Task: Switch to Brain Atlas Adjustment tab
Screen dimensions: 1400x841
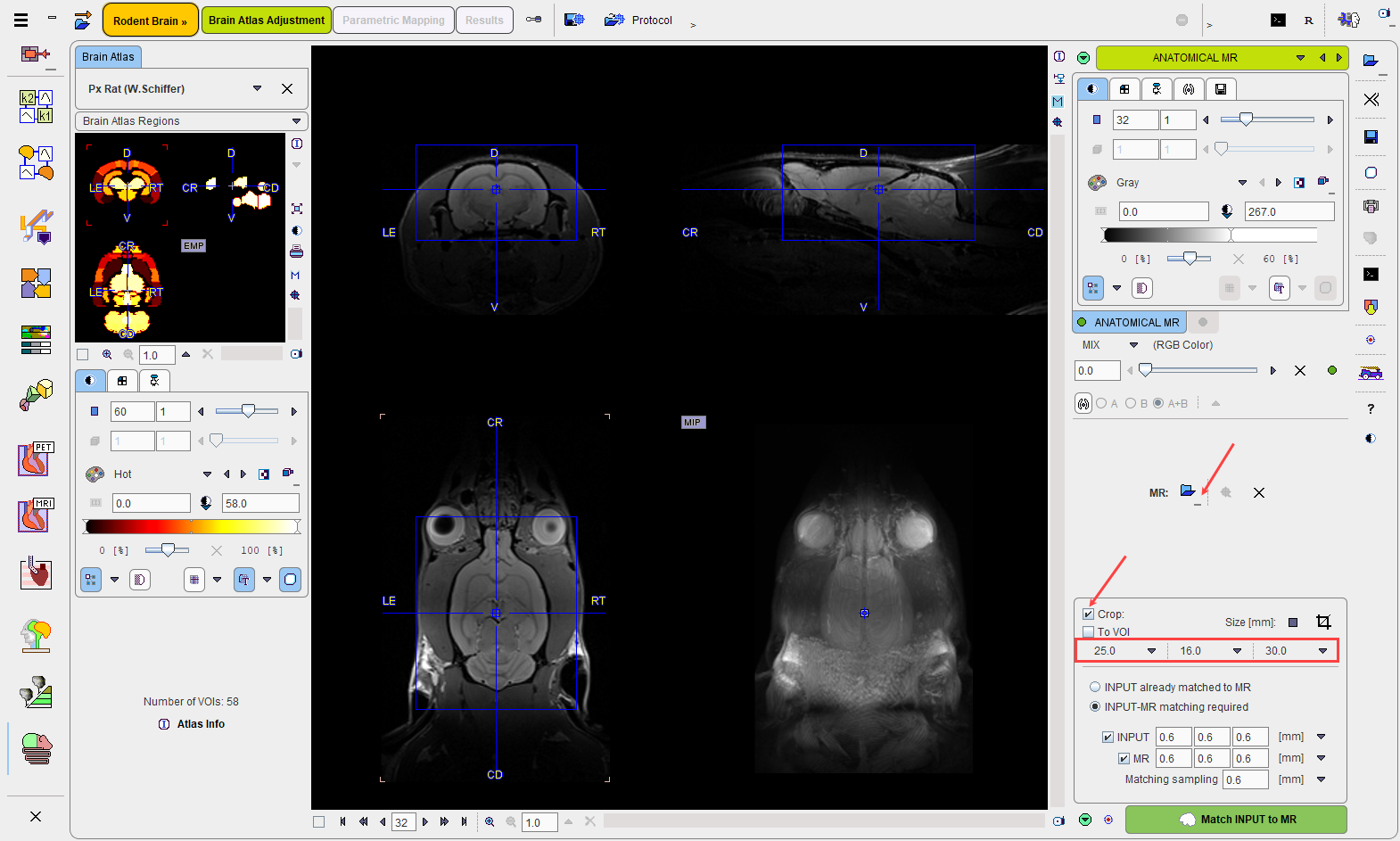Action: coord(267,20)
